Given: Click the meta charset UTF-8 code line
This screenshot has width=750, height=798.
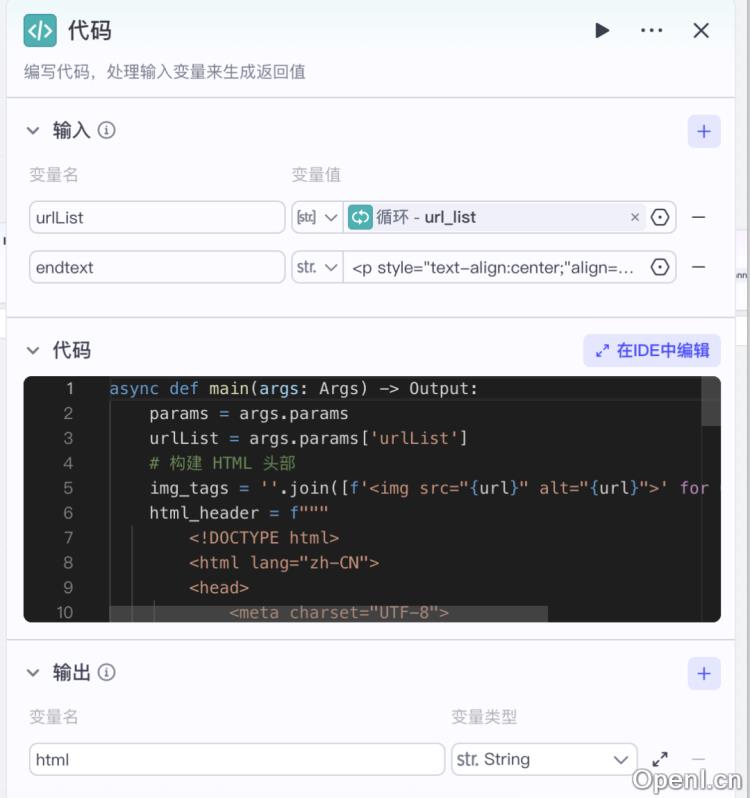Looking at the screenshot, I should 339,613.
